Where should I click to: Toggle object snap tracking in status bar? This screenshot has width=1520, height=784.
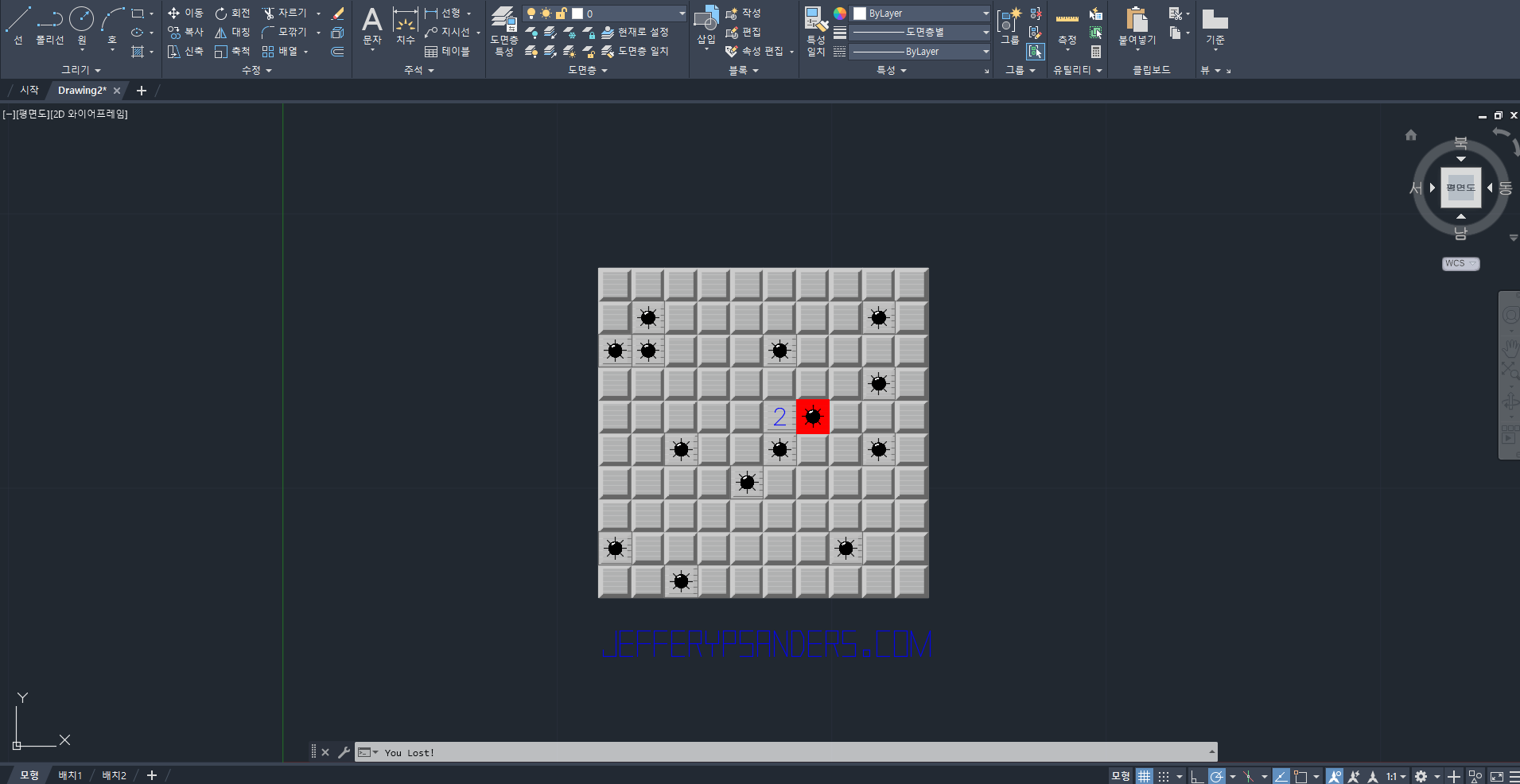pyautogui.click(x=1281, y=776)
